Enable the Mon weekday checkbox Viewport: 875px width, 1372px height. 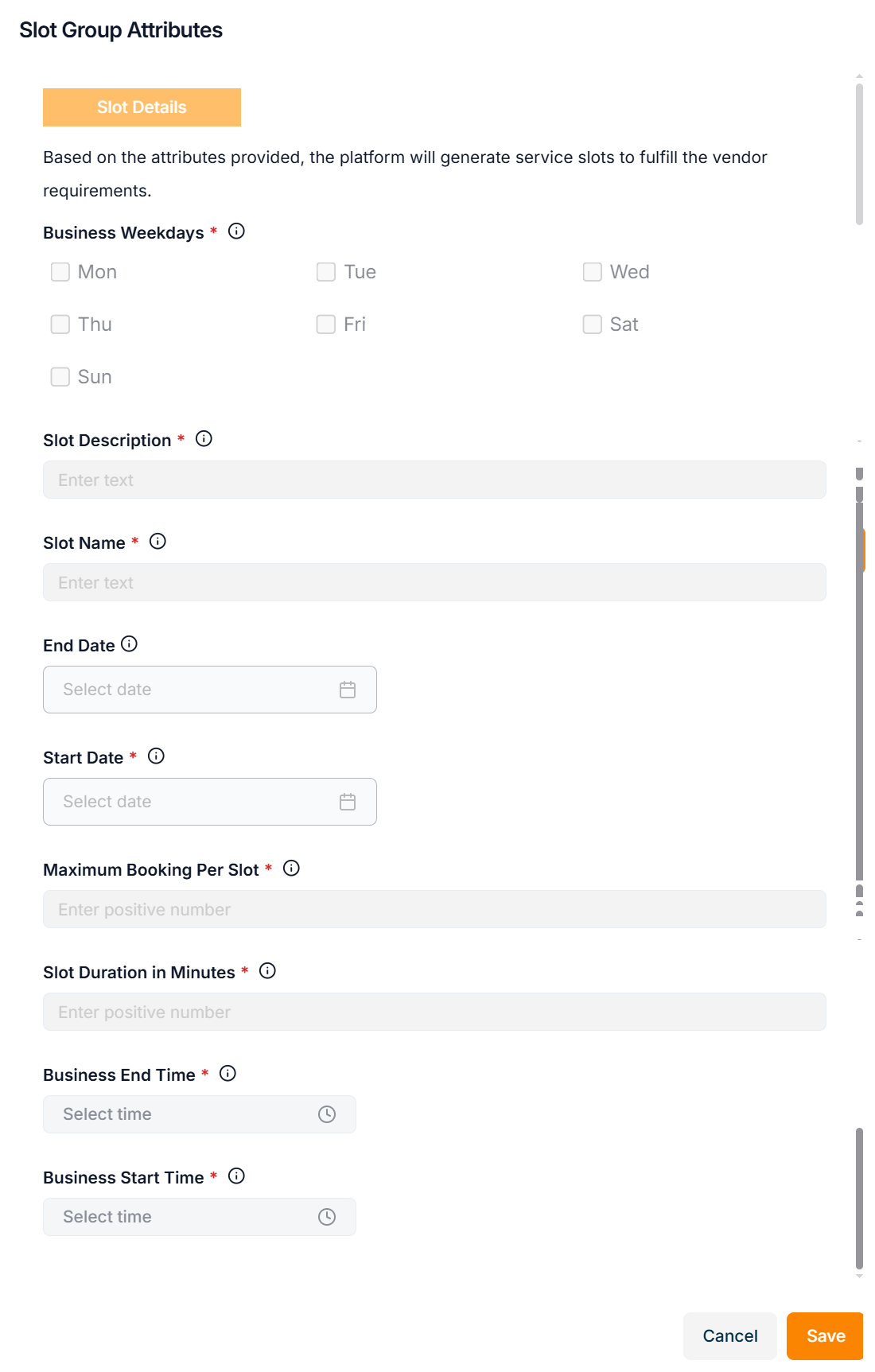pos(60,272)
